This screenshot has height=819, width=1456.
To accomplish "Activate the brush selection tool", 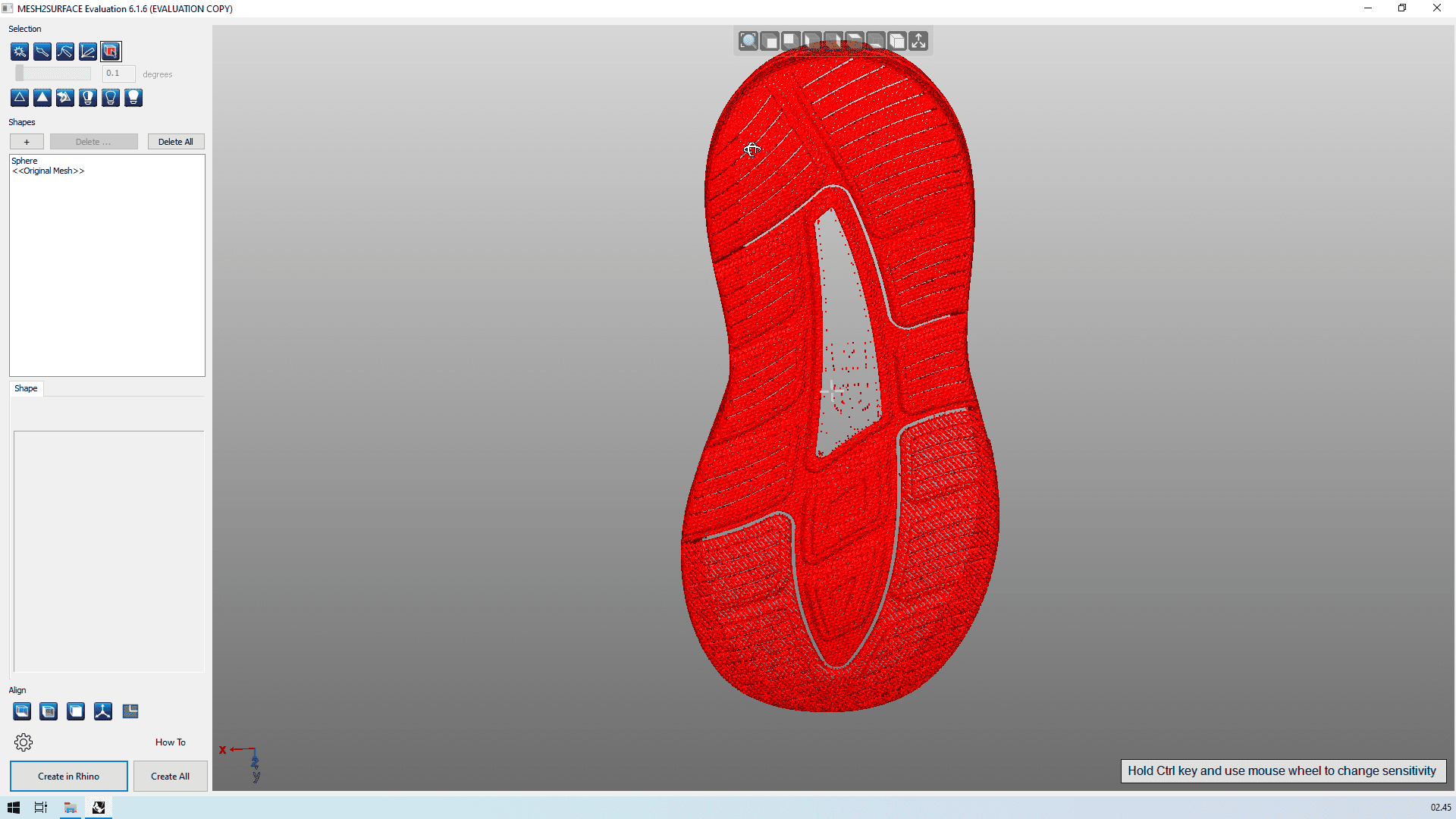I will [x=42, y=52].
